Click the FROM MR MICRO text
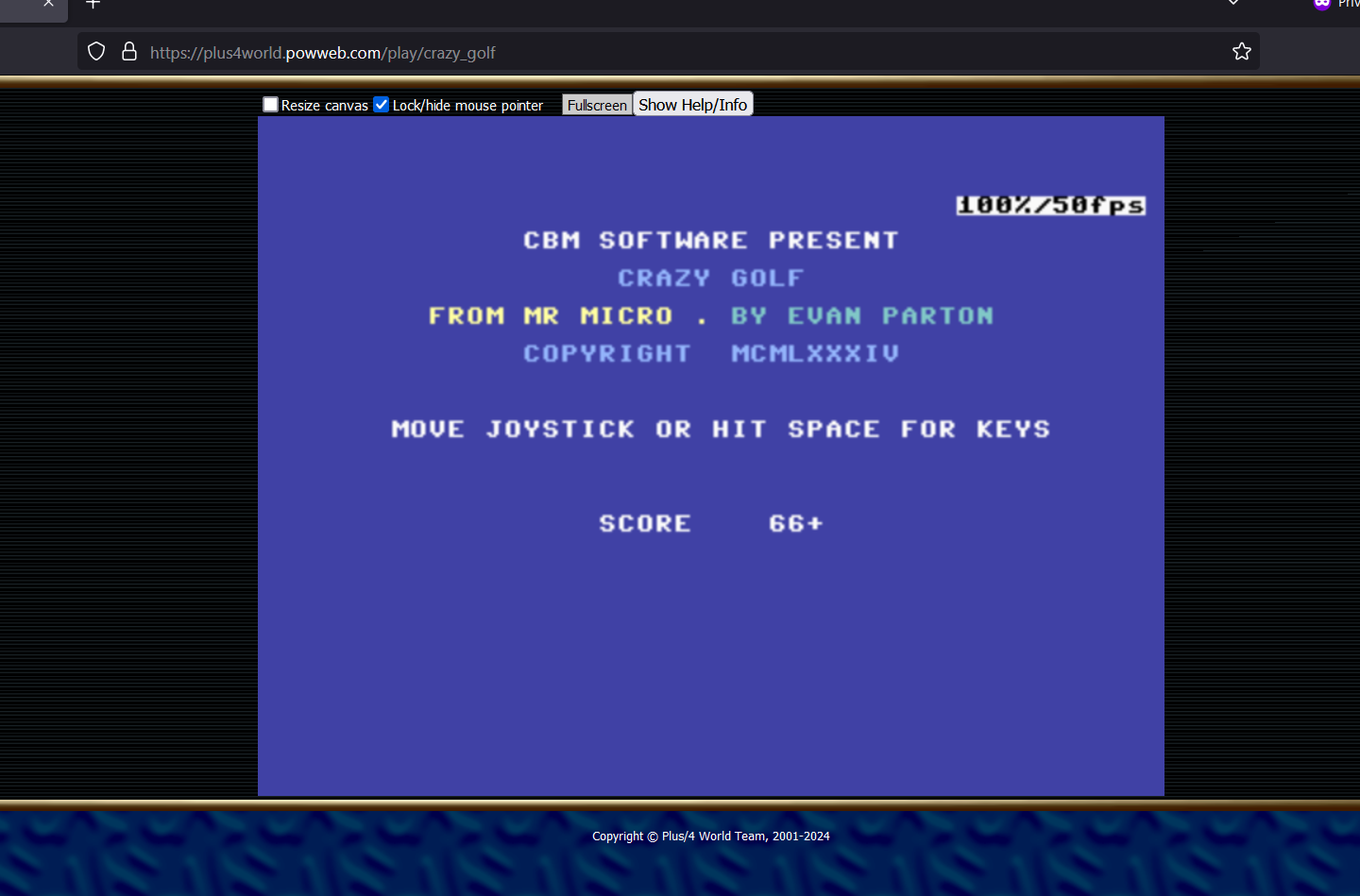Viewport: 1360px width, 896px height. pos(551,316)
